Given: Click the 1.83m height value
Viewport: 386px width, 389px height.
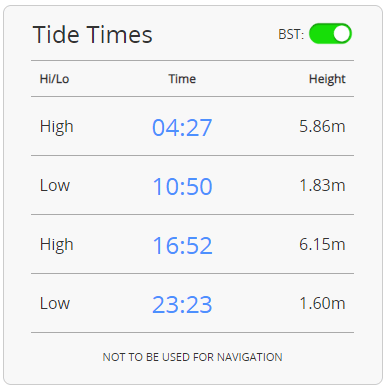Looking at the screenshot, I should [322, 185].
